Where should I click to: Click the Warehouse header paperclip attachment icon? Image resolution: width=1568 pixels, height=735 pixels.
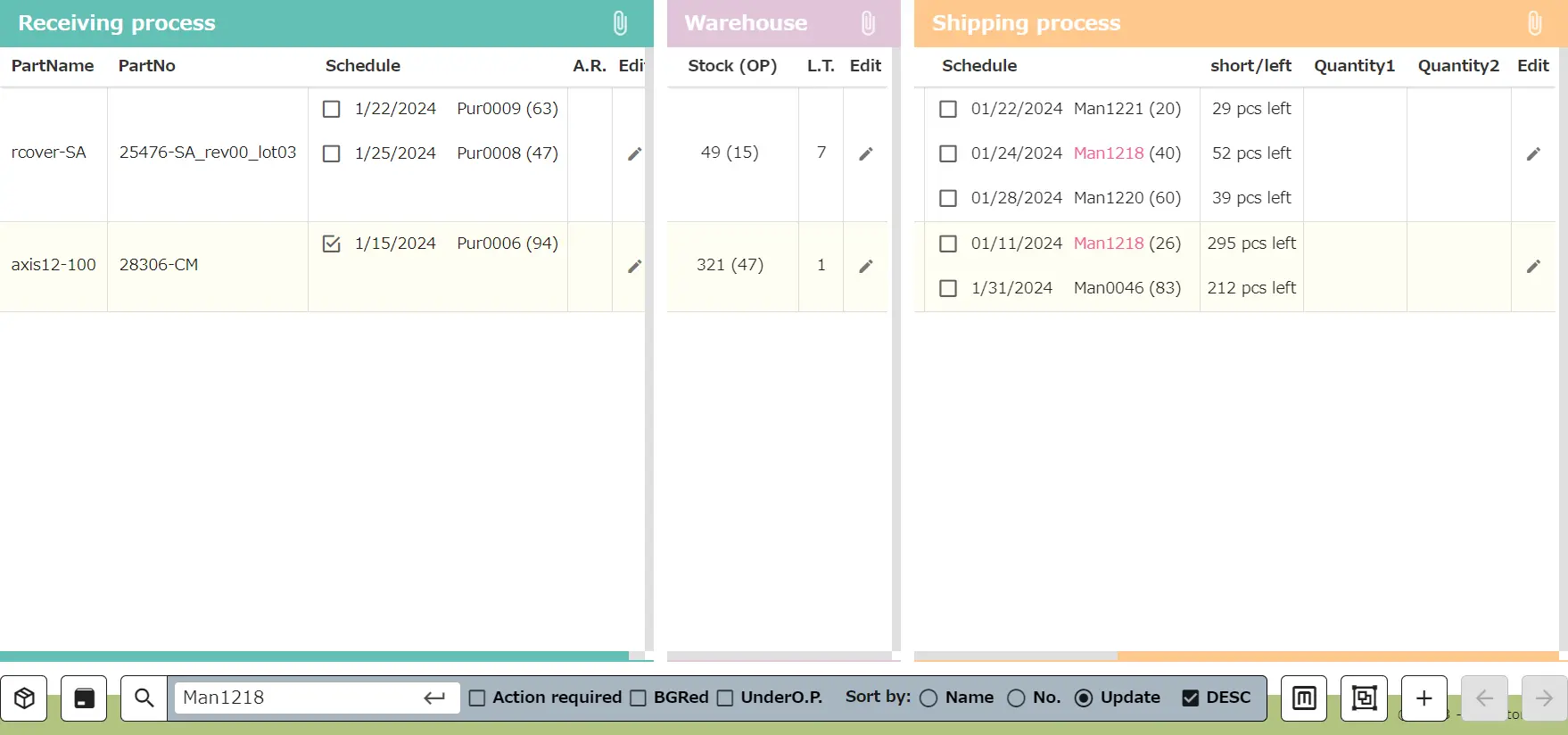coord(868,23)
